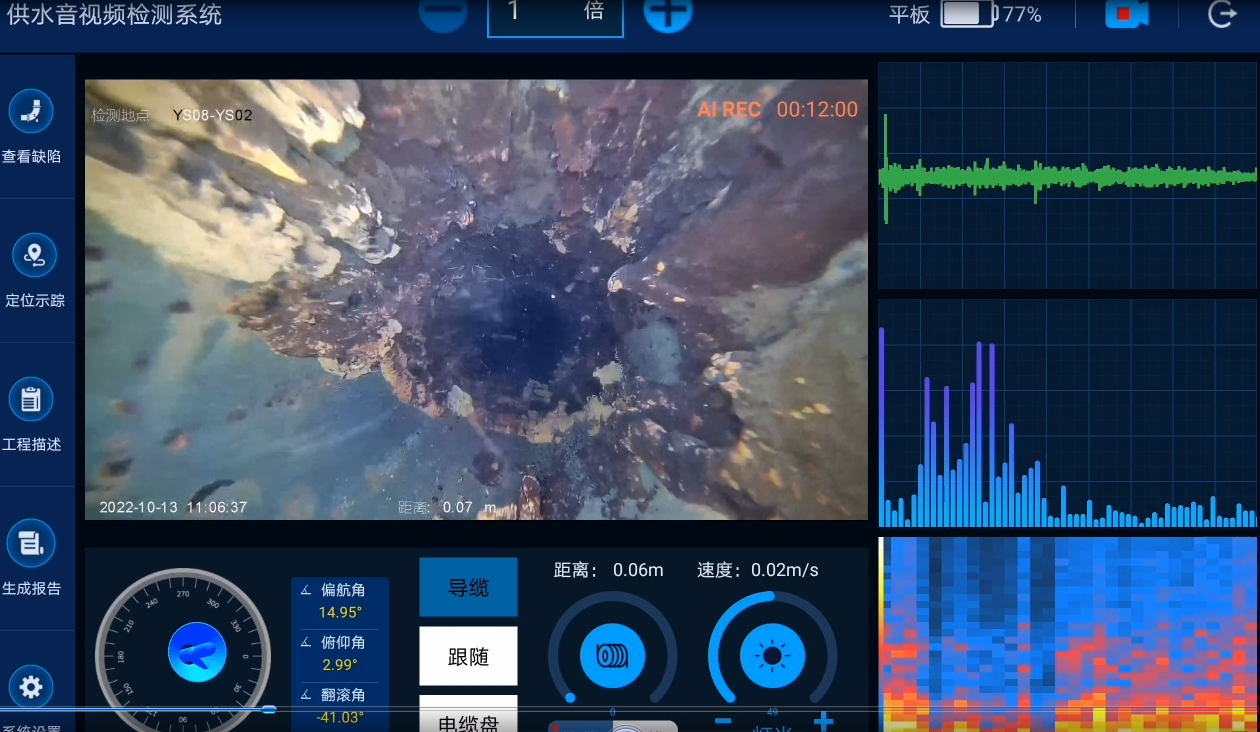Image resolution: width=1260 pixels, height=732 pixels.
Task: Click the pipe inspection video feed
Action: point(476,300)
